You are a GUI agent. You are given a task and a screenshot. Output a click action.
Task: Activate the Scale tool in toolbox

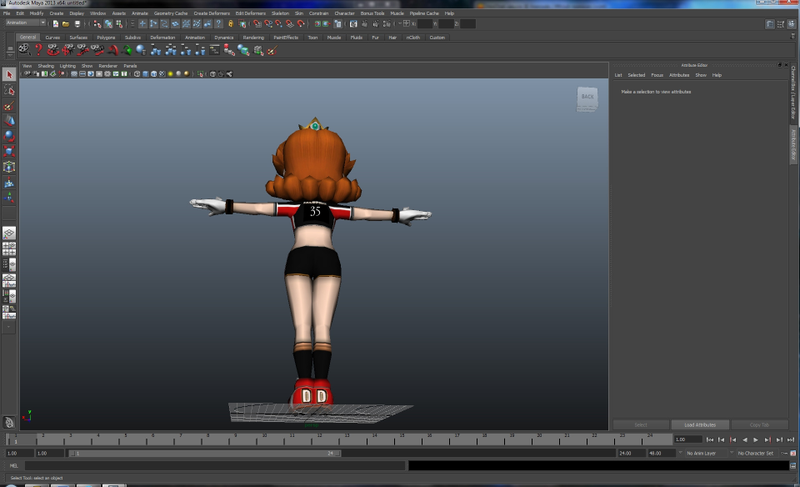tap(9, 151)
